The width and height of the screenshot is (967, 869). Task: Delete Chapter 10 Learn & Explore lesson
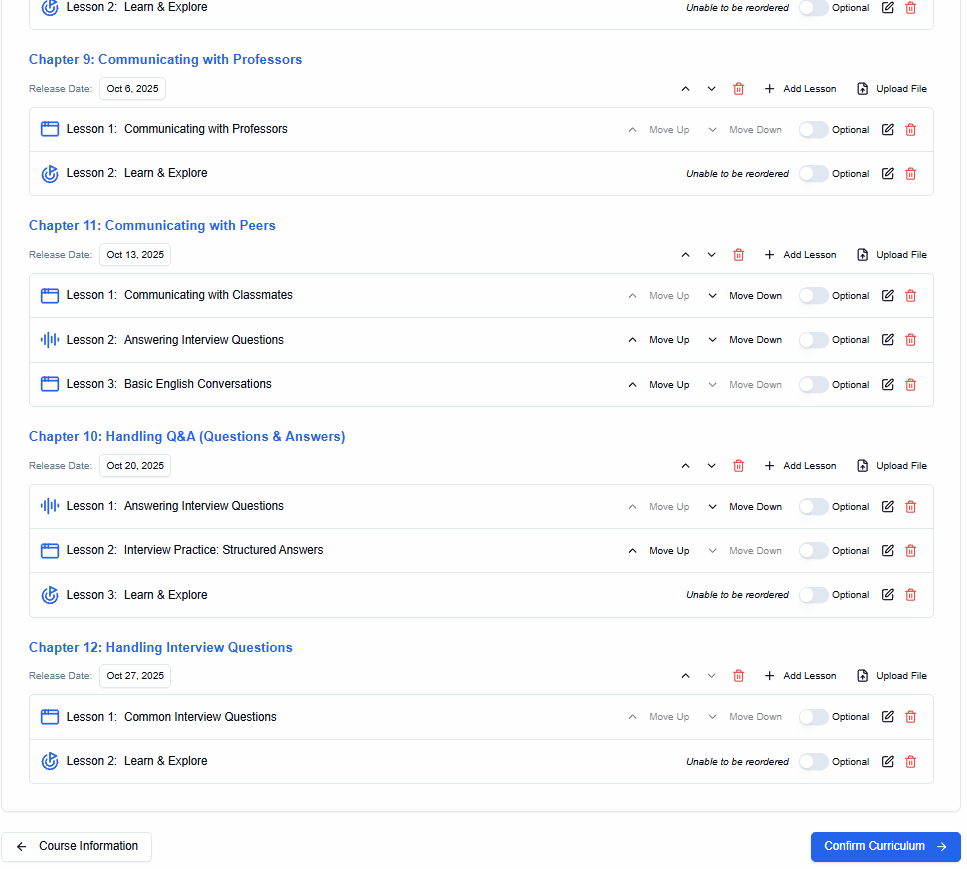coord(910,595)
